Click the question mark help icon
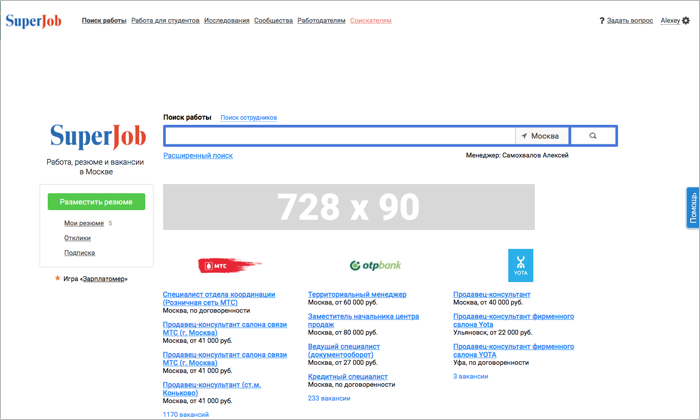 tap(602, 20)
